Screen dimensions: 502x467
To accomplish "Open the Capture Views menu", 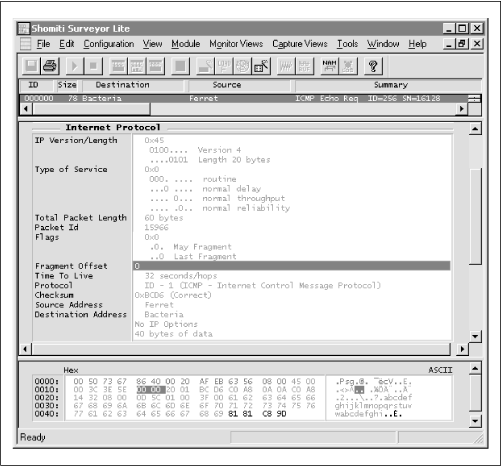I will coord(300,44).
